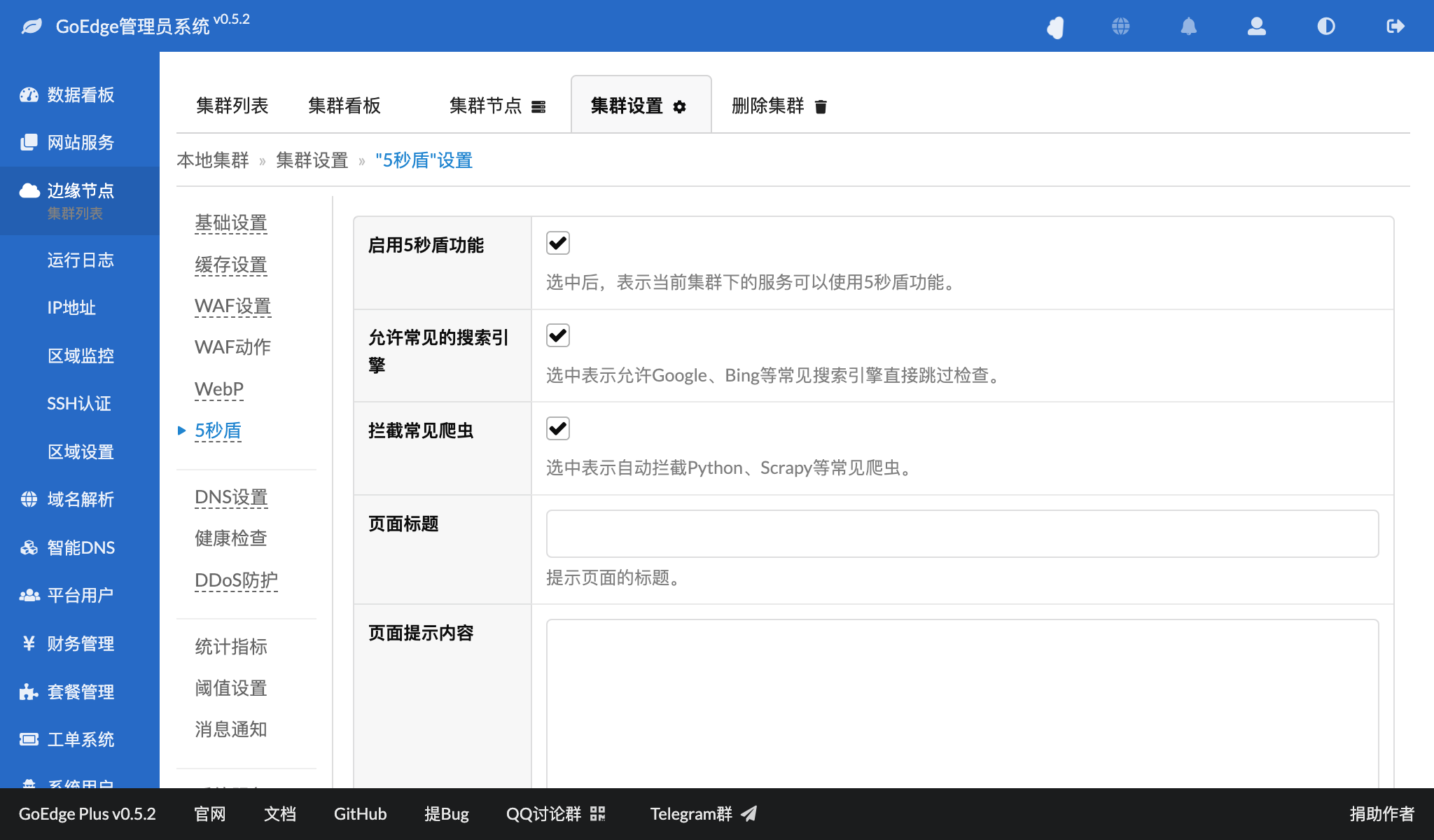Toggle the dark/light theme icon

point(1326,27)
